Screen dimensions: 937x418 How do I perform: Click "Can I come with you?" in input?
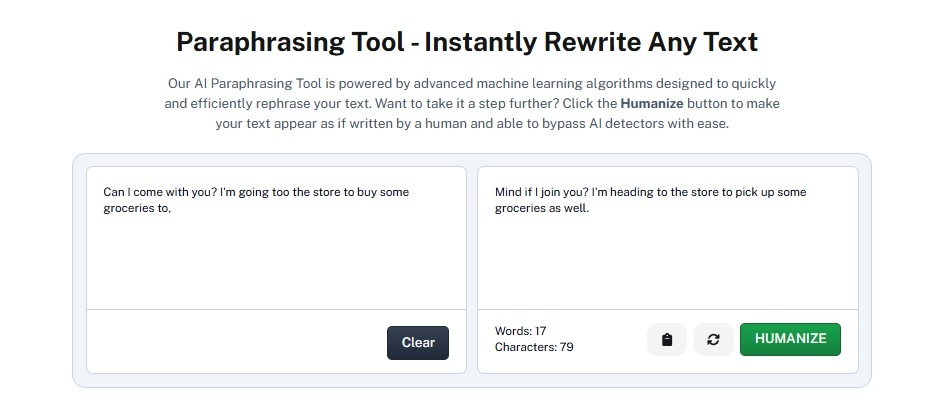tap(160, 192)
